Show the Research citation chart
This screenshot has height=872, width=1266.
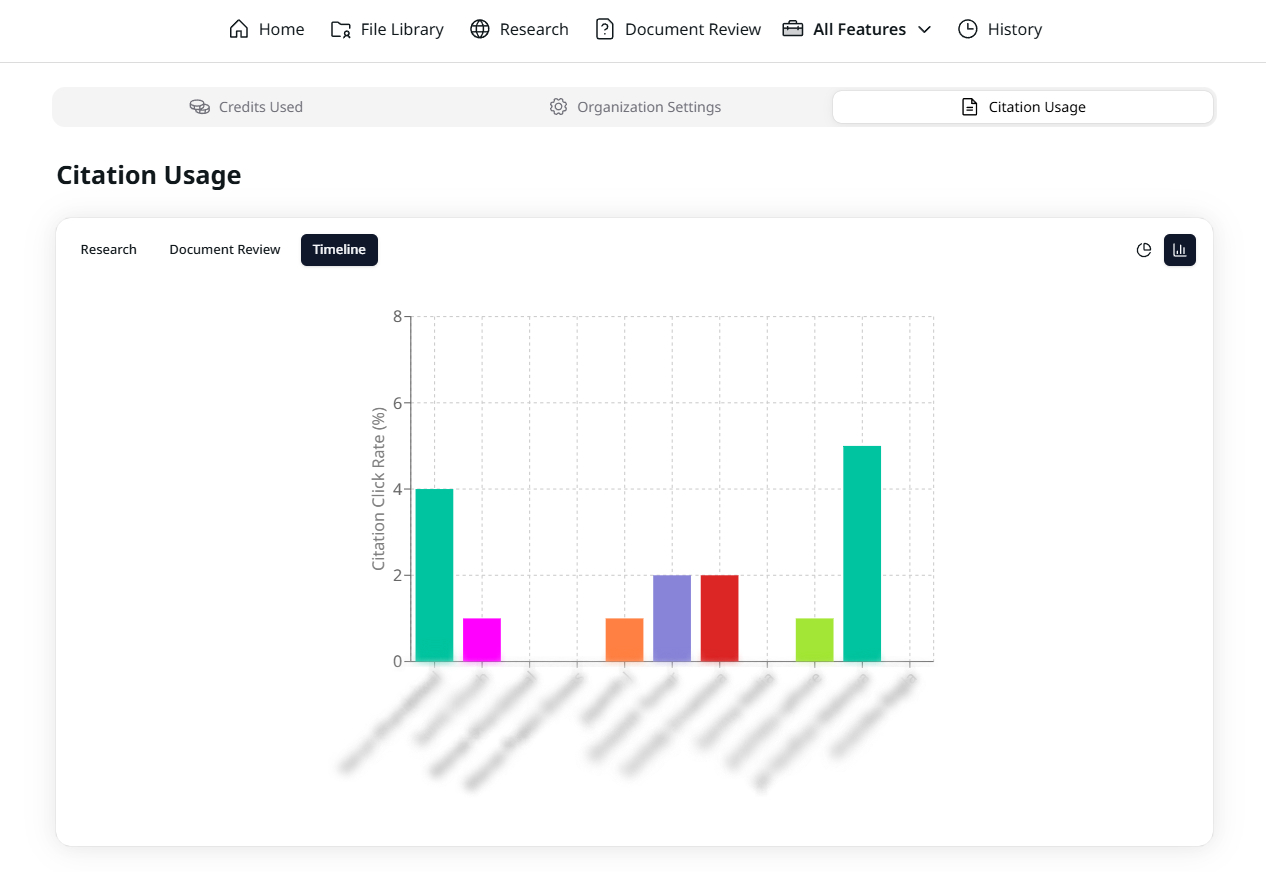109,250
